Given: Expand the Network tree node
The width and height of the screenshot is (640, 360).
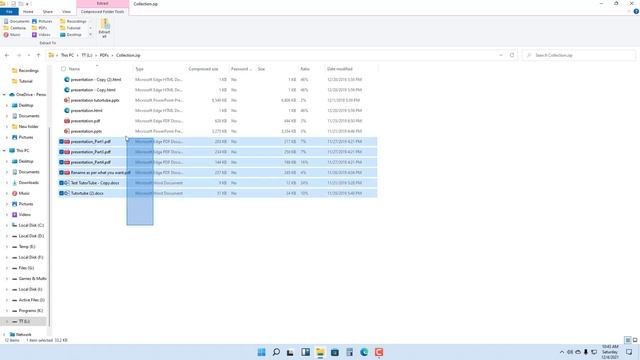Looking at the screenshot, I should [x=4, y=335].
